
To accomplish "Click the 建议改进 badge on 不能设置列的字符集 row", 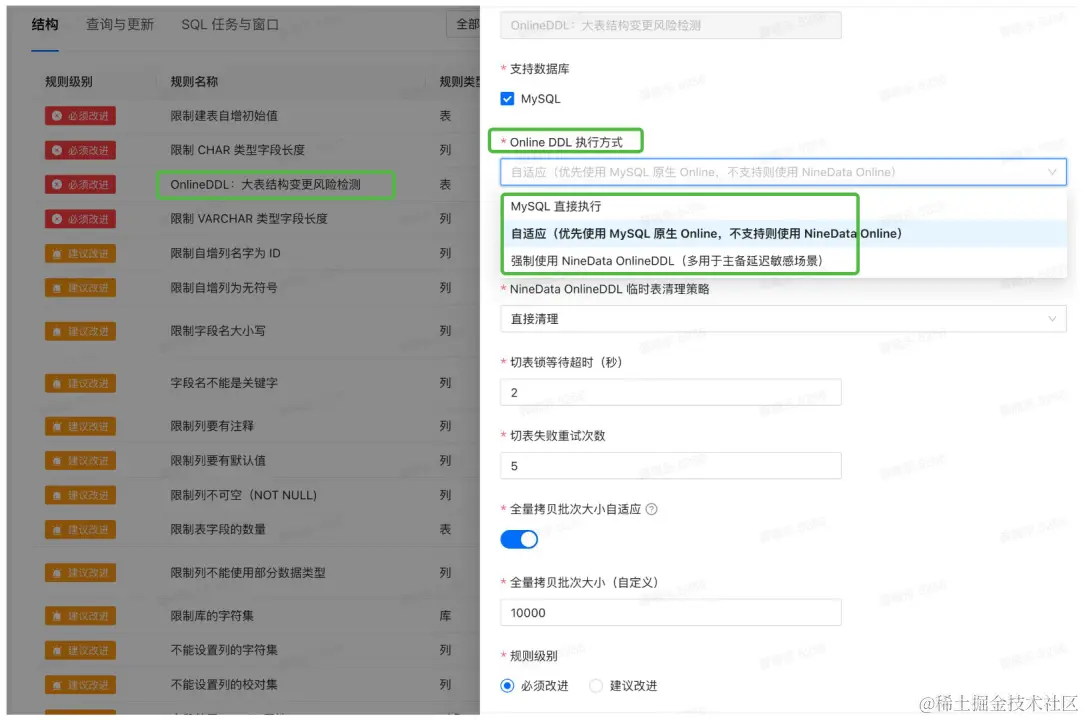I will point(80,650).
